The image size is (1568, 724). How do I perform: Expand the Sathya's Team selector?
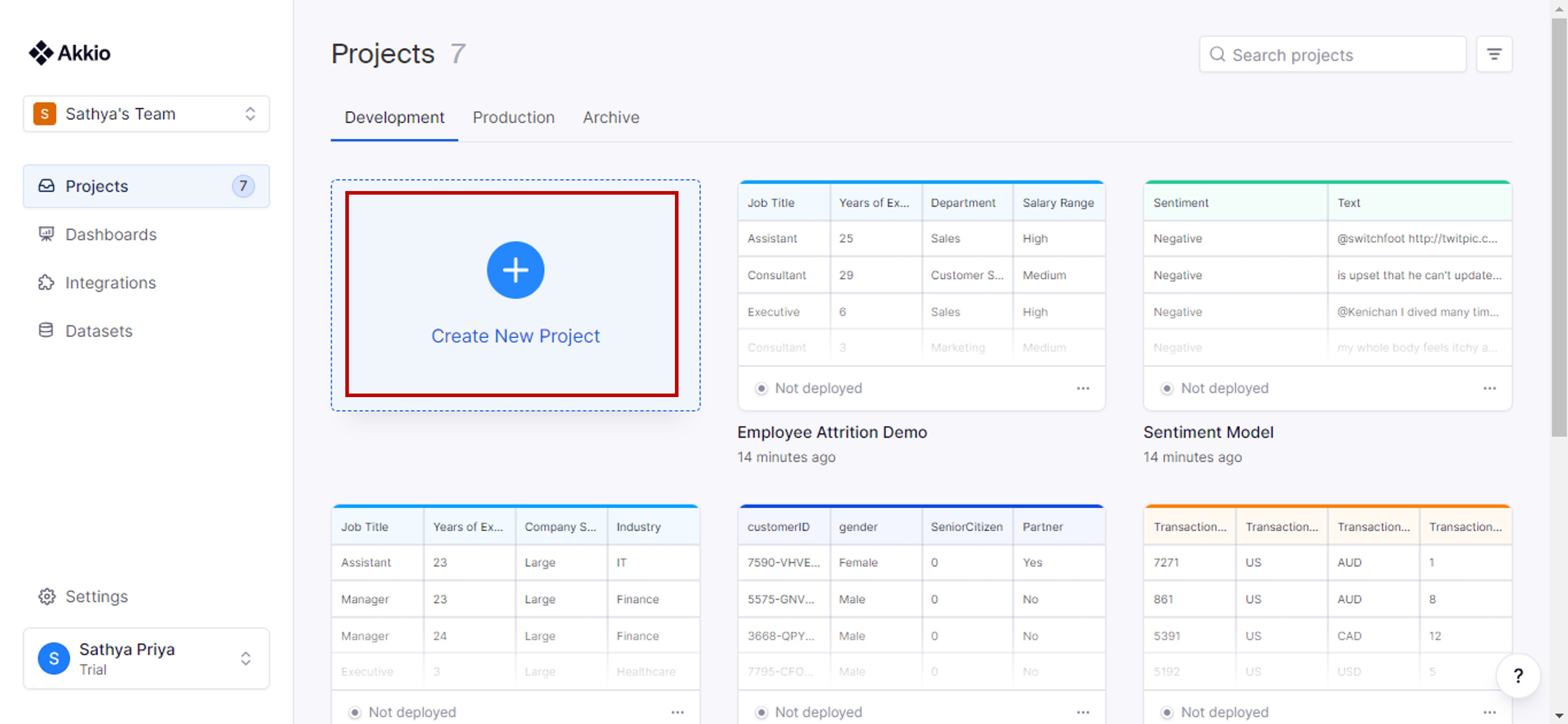[146, 114]
